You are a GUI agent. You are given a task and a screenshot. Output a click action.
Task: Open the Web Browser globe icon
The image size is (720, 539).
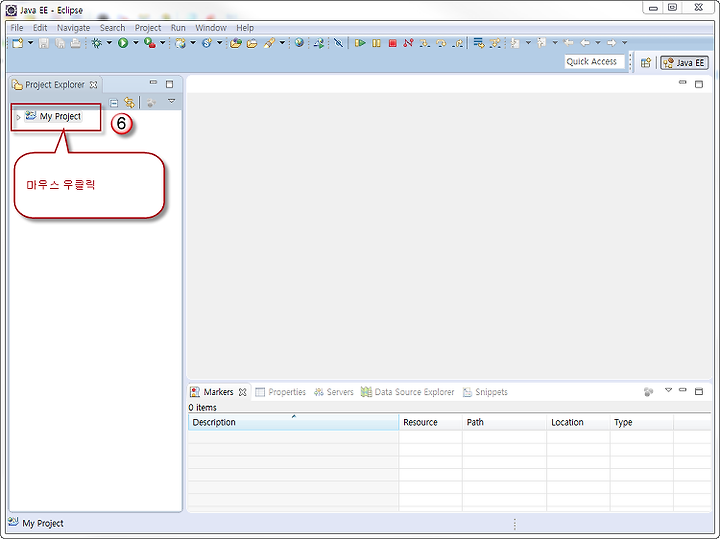point(299,43)
